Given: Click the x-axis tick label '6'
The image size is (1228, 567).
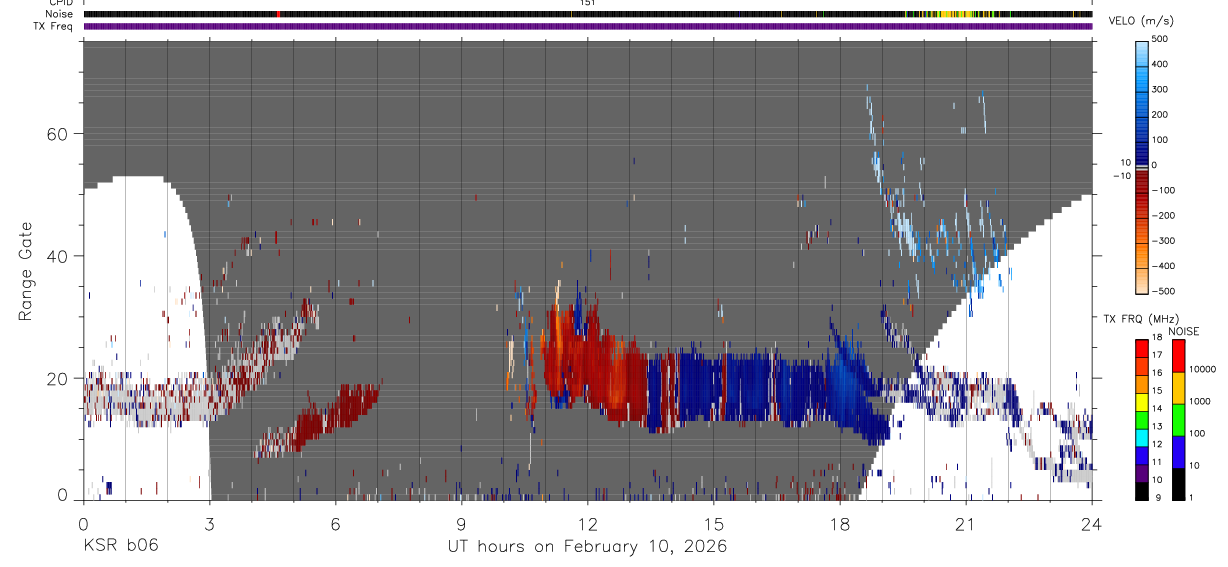Looking at the screenshot, I should (x=335, y=523).
